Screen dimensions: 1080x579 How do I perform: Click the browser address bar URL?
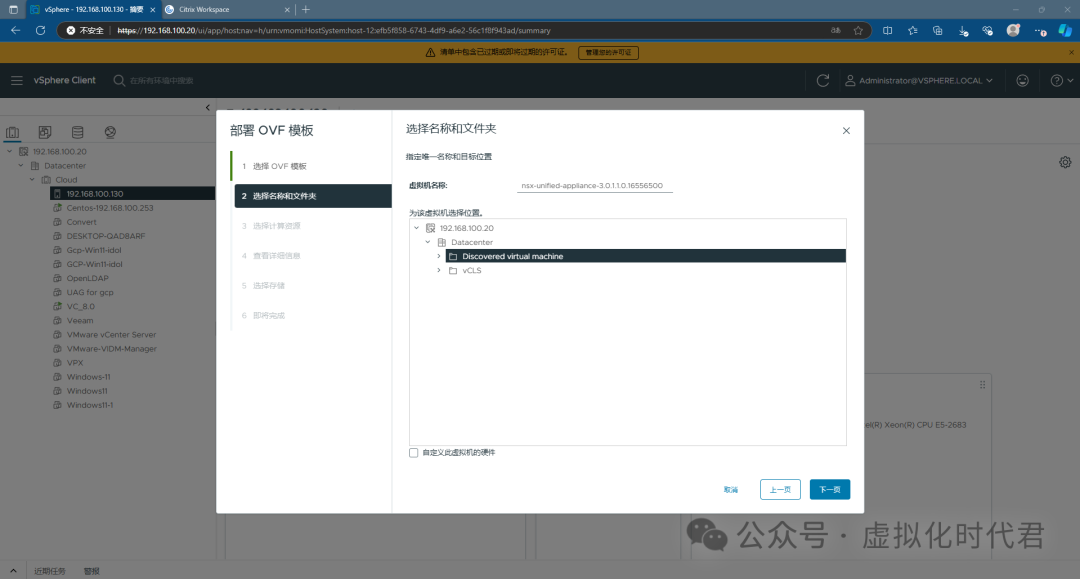[333, 30]
